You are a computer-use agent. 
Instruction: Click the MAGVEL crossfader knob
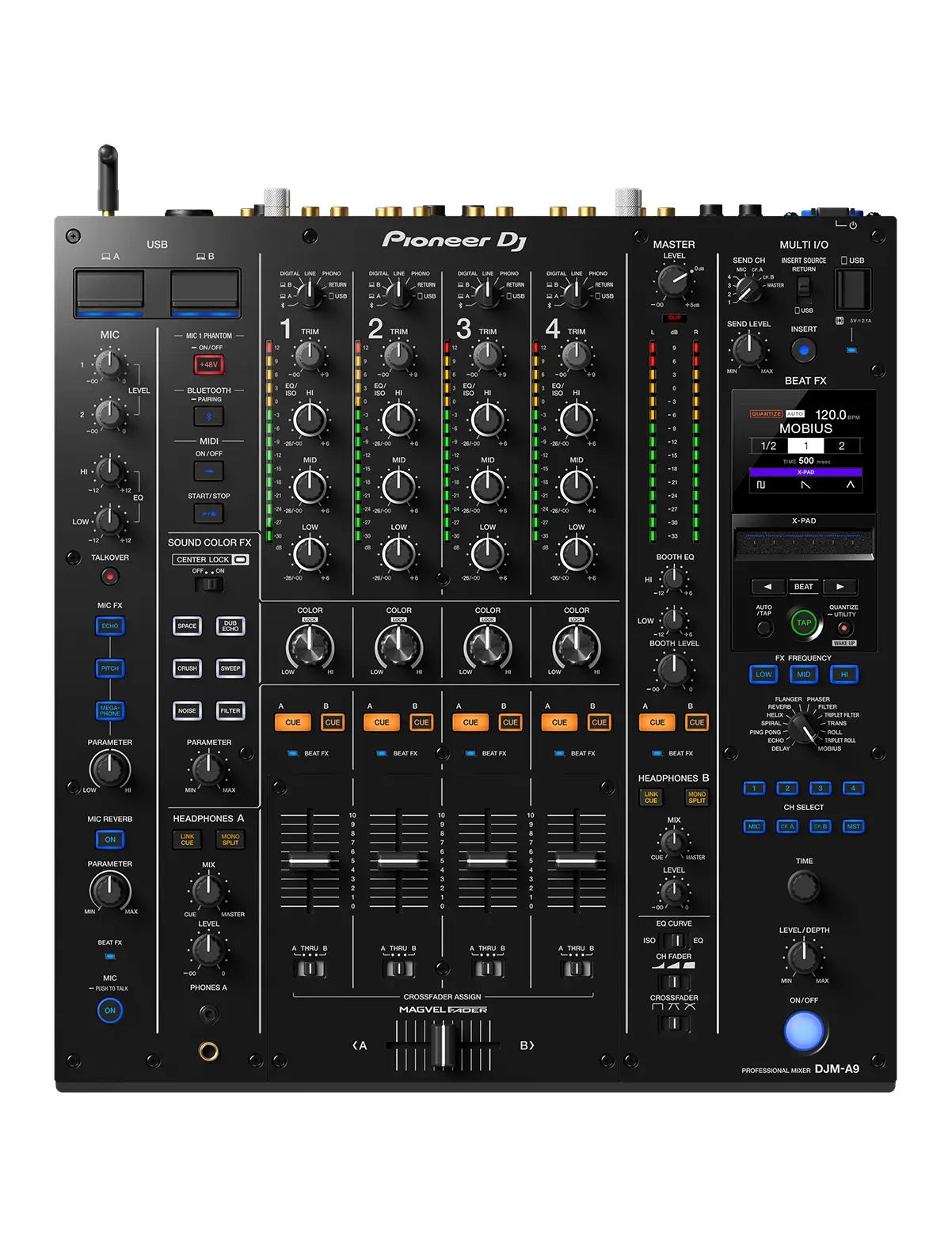[x=443, y=1045]
